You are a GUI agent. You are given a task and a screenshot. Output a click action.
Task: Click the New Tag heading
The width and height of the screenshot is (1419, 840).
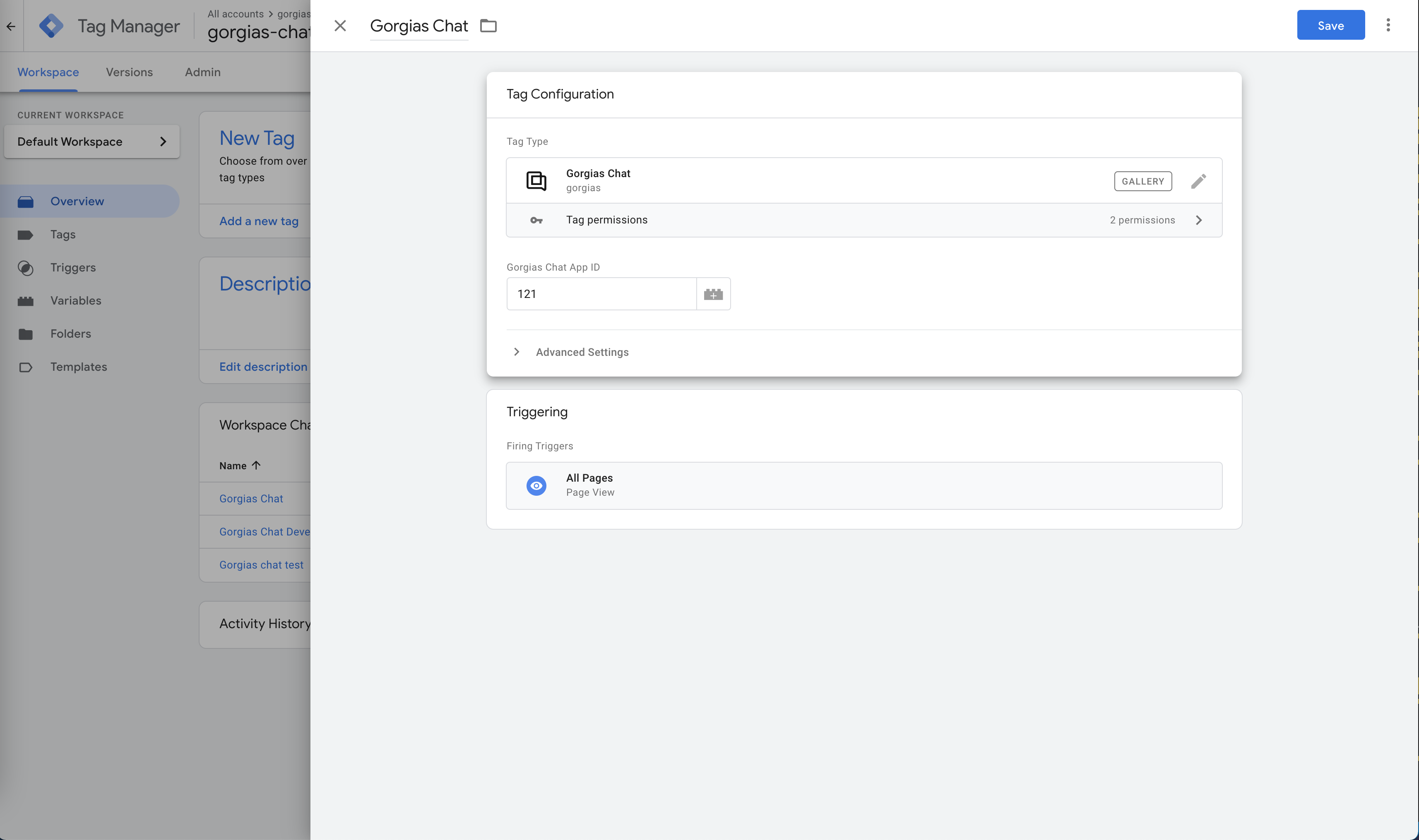(257, 138)
